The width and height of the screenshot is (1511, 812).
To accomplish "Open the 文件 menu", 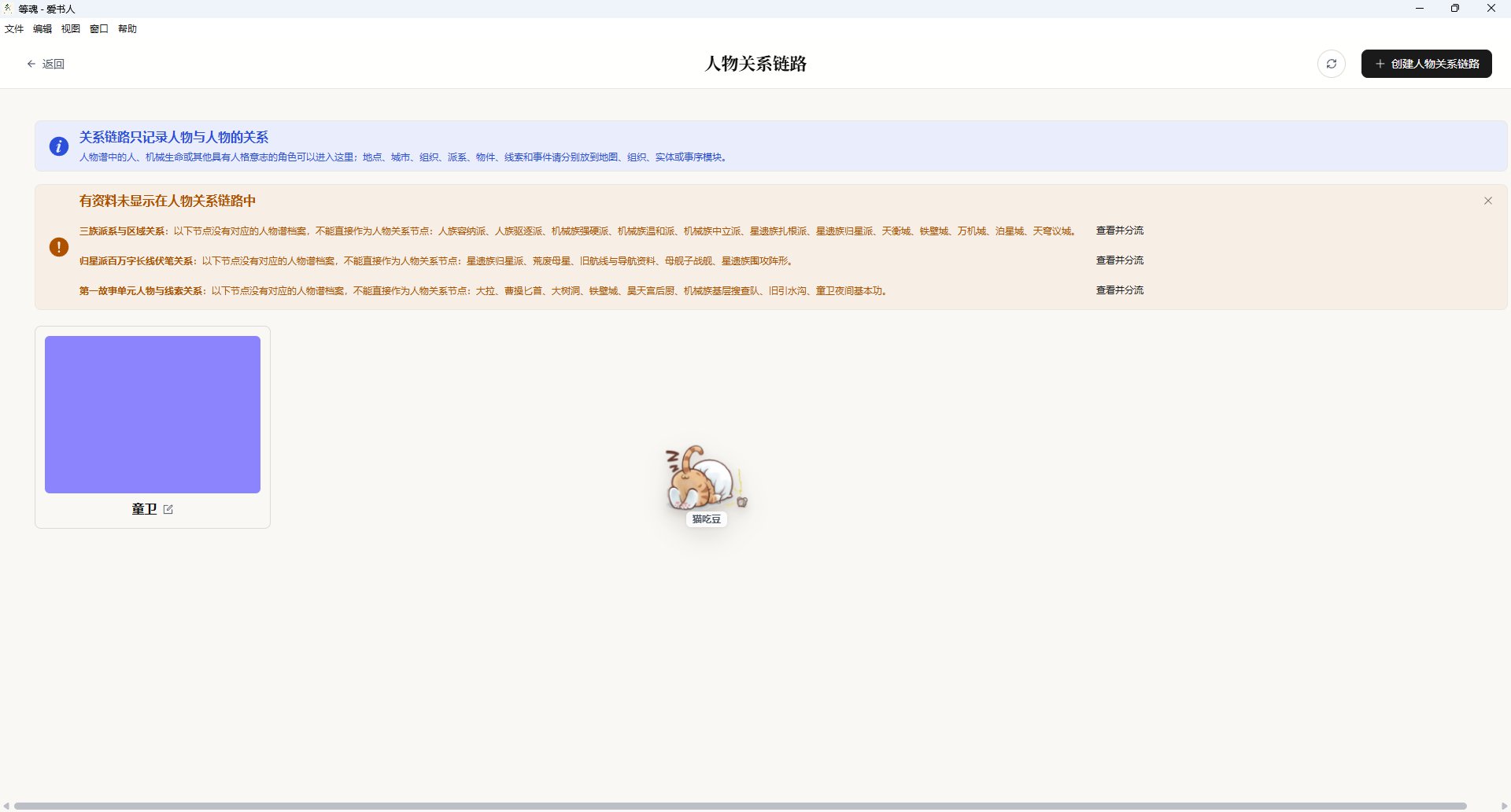I will pyautogui.click(x=14, y=29).
